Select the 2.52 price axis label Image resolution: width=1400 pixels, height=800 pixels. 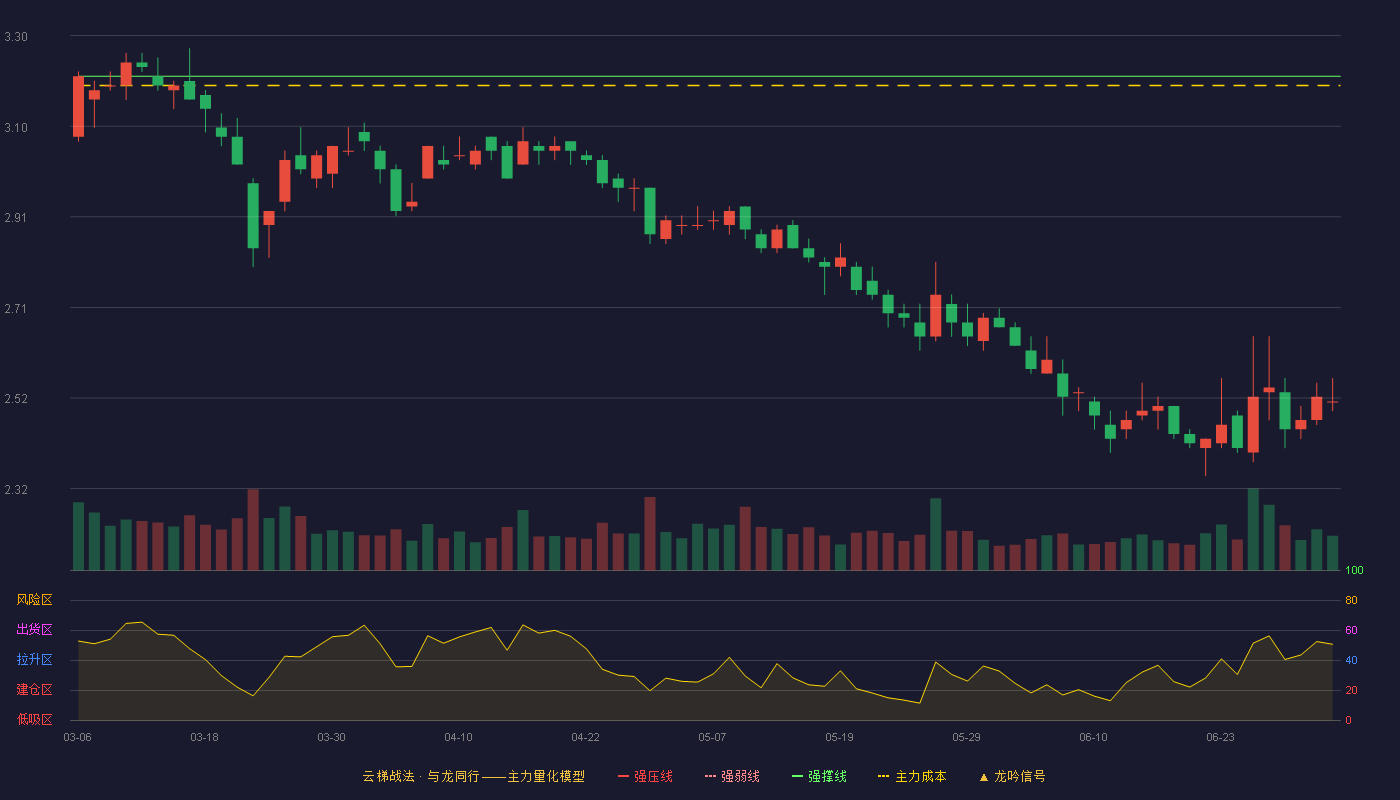tap(16, 399)
